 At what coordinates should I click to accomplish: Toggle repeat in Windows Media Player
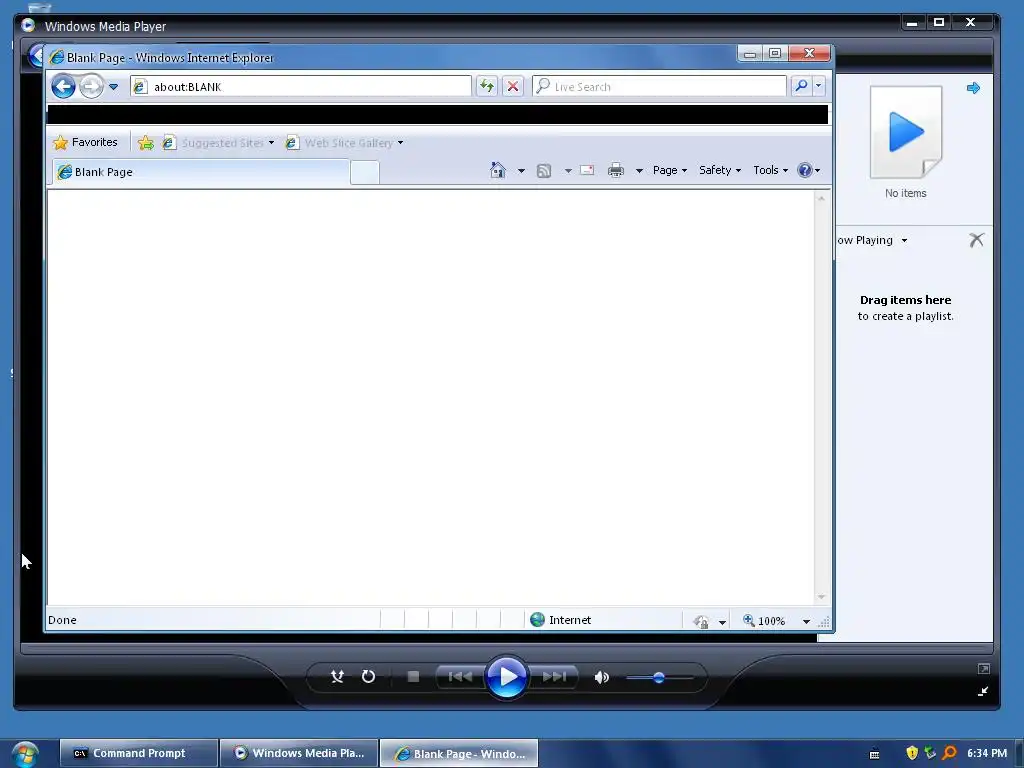click(x=368, y=677)
